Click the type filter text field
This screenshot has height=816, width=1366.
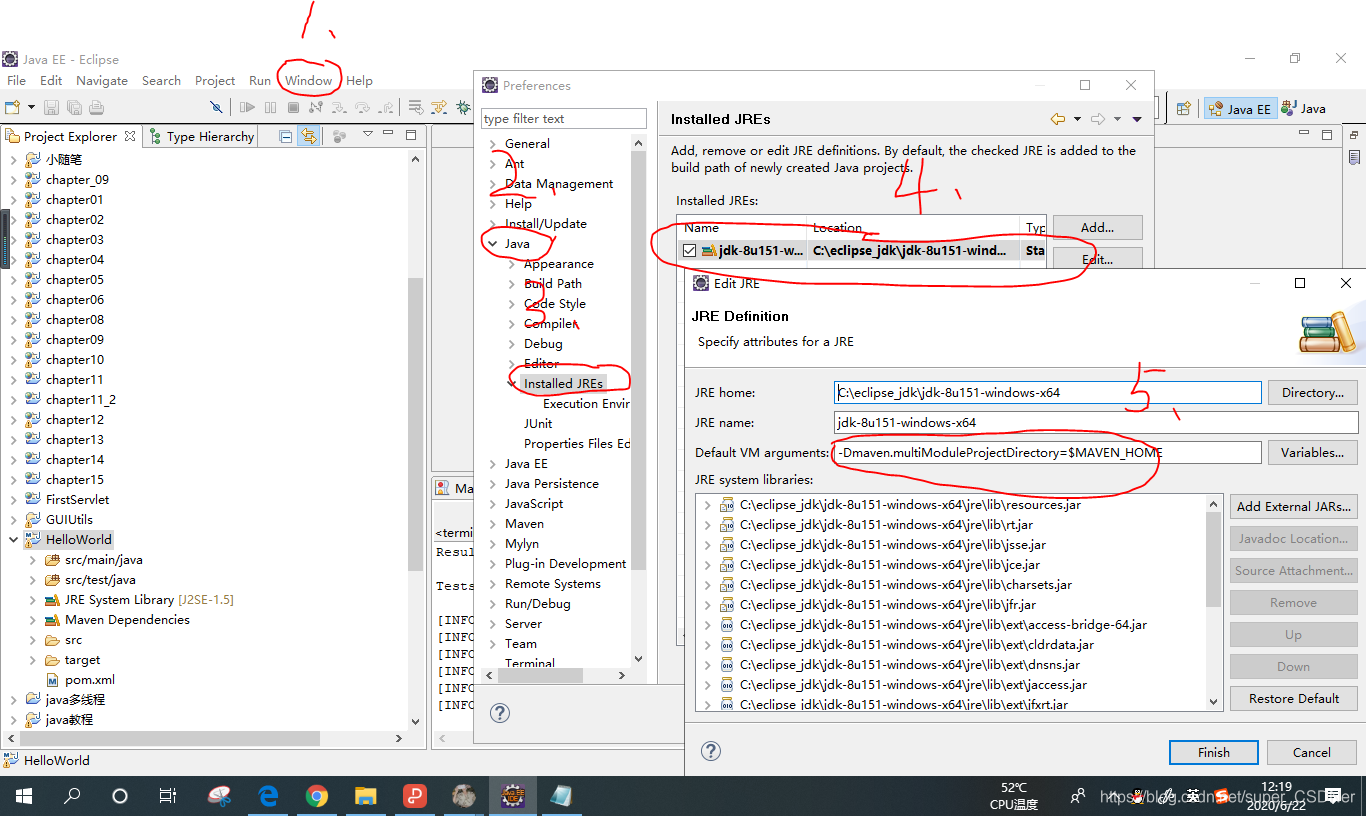tap(563, 118)
